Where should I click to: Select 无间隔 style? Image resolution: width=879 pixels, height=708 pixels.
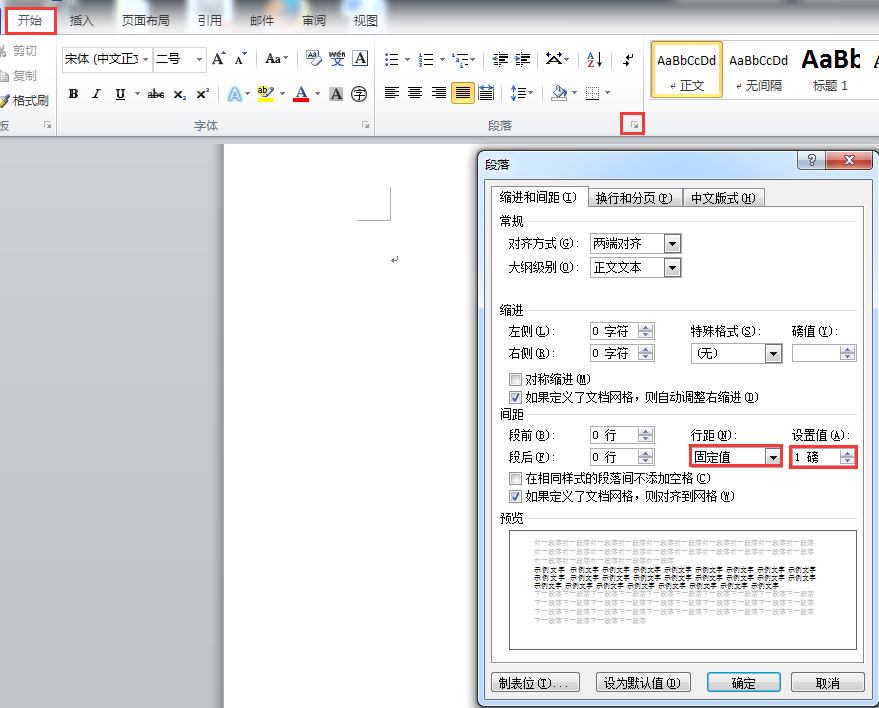(x=758, y=71)
